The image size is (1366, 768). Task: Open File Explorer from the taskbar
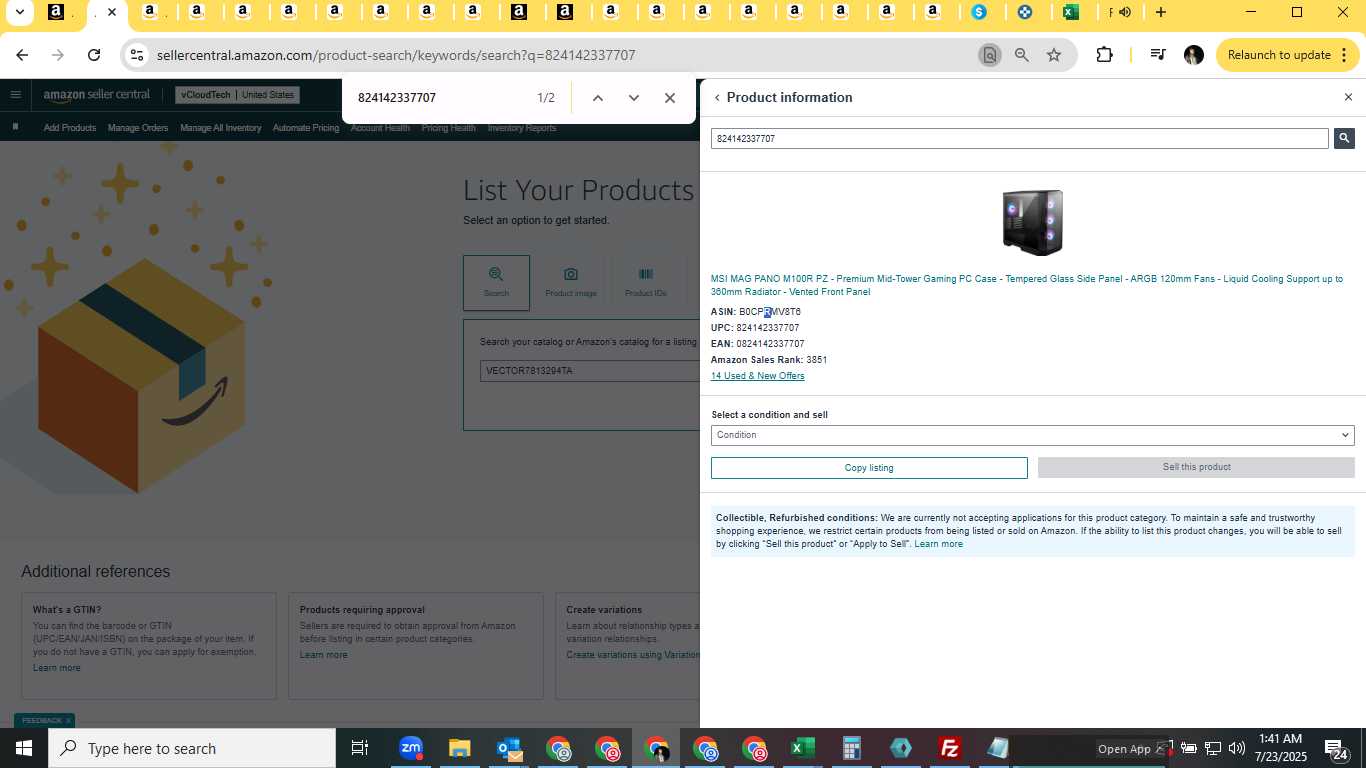(x=459, y=748)
